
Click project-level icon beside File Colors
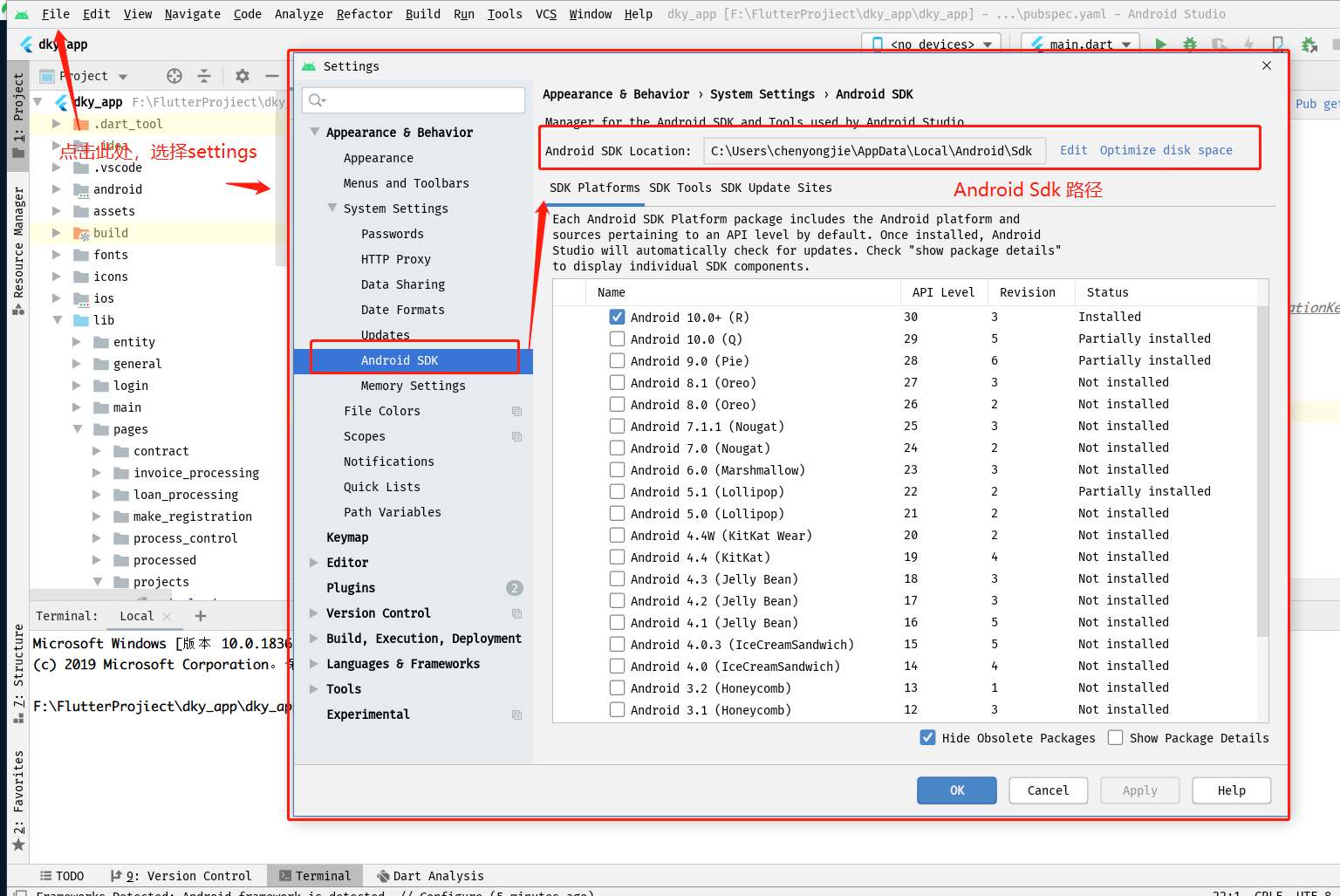[516, 411]
